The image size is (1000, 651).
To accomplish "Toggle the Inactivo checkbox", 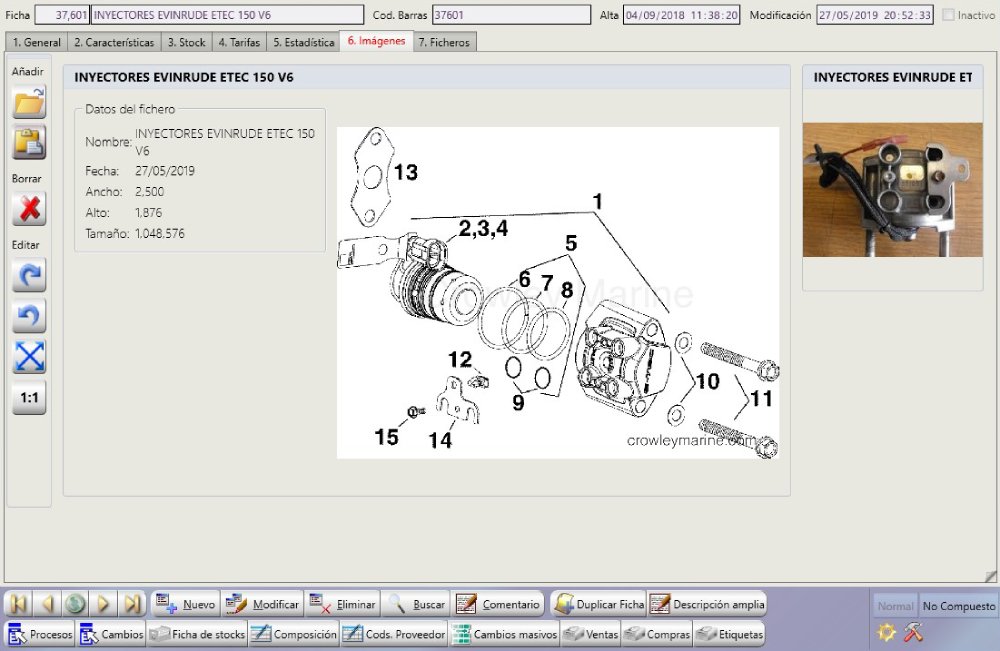I will click(948, 15).
